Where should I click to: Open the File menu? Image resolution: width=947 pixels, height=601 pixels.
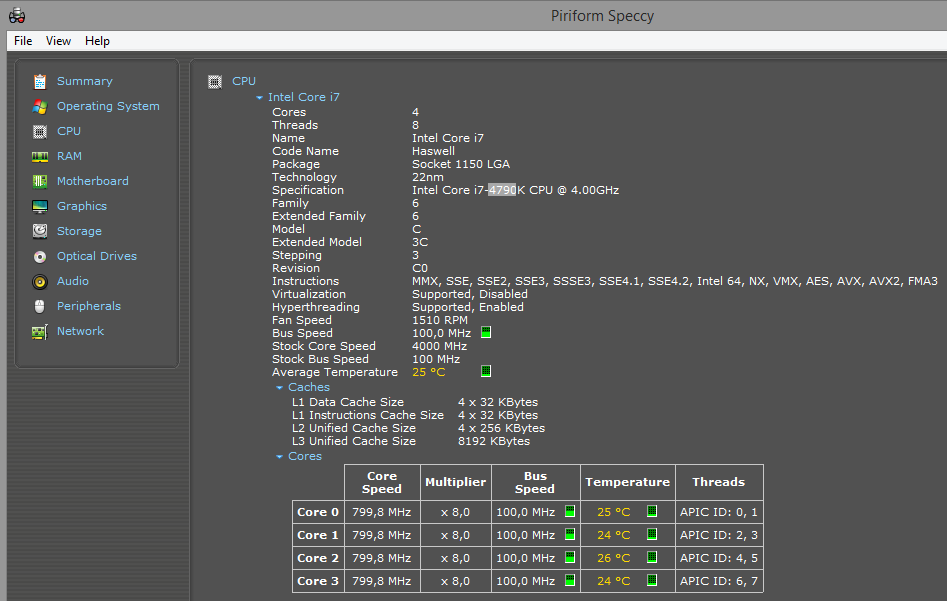pyautogui.click(x=23, y=40)
